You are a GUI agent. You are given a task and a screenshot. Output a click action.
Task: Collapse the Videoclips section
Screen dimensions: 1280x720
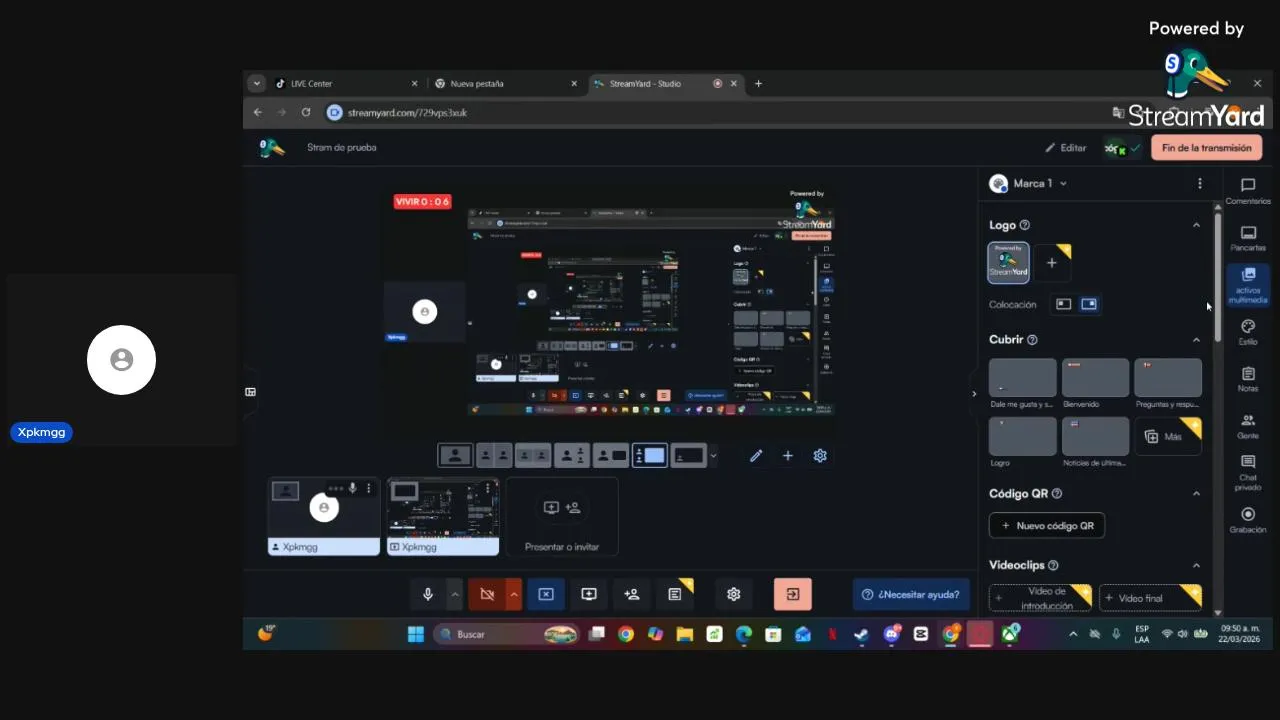(1196, 566)
